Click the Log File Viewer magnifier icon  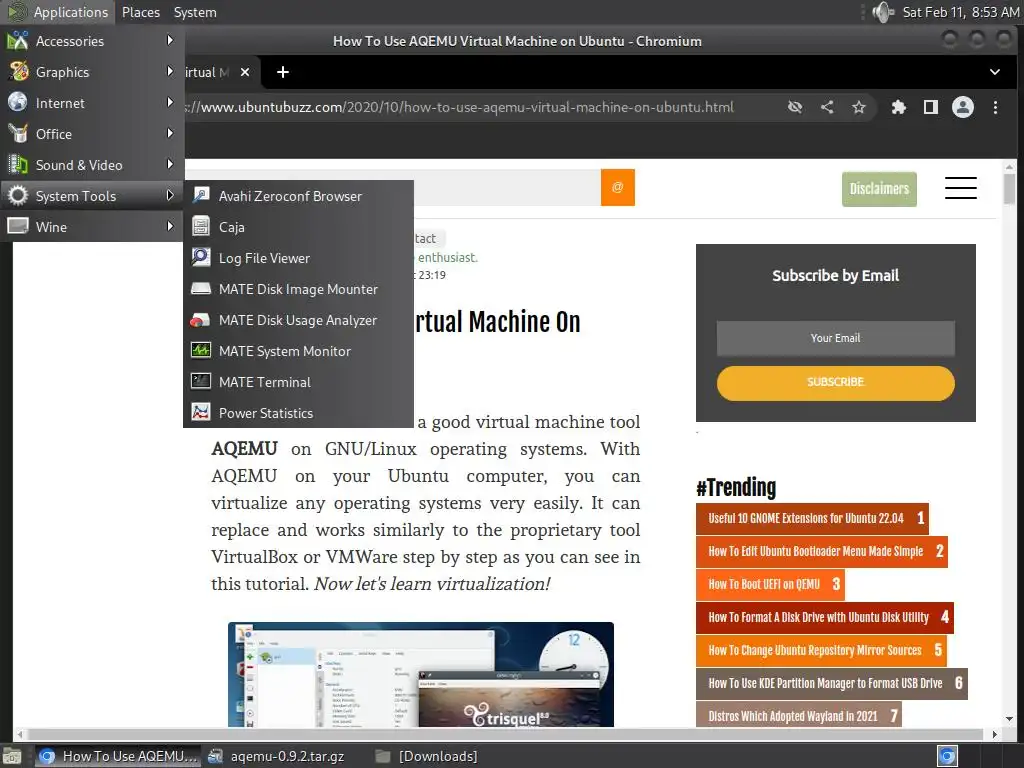pos(200,257)
